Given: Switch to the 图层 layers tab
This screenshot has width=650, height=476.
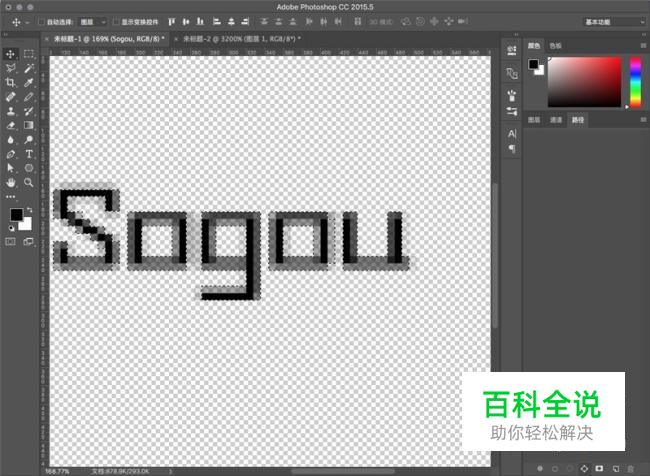Looking at the screenshot, I should 534,120.
